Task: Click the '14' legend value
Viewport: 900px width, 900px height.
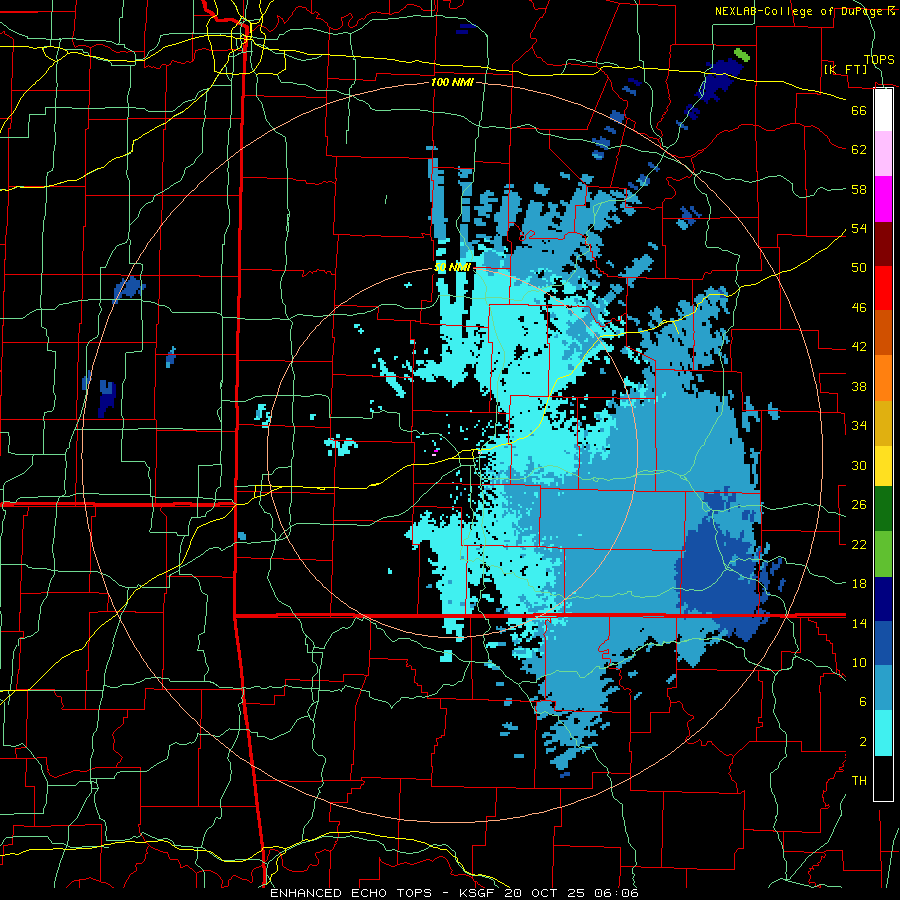Action: [859, 623]
